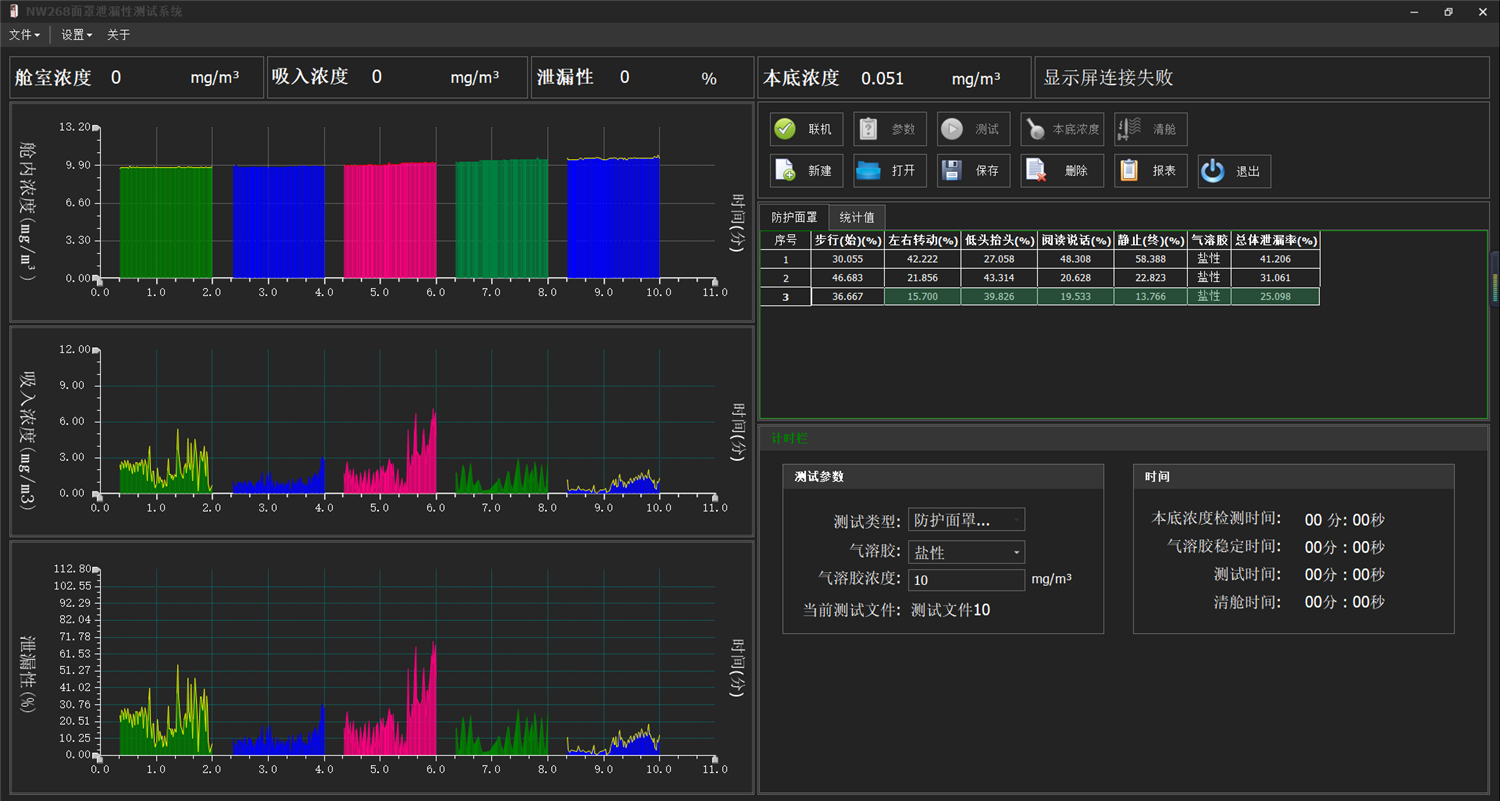The height and width of the screenshot is (801, 1500).
Task: Open a file using 打开 button
Action: click(x=891, y=171)
